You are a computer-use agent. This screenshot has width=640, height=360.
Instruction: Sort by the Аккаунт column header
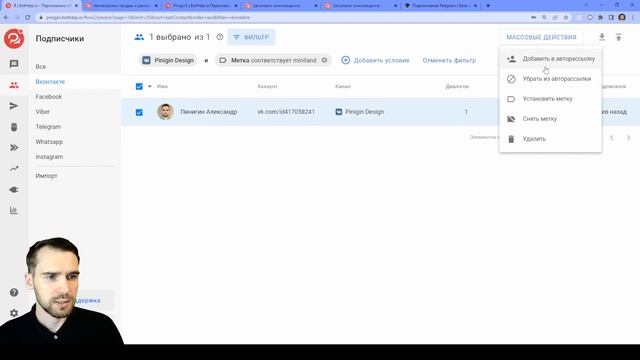pyautogui.click(x=267, y=87)
